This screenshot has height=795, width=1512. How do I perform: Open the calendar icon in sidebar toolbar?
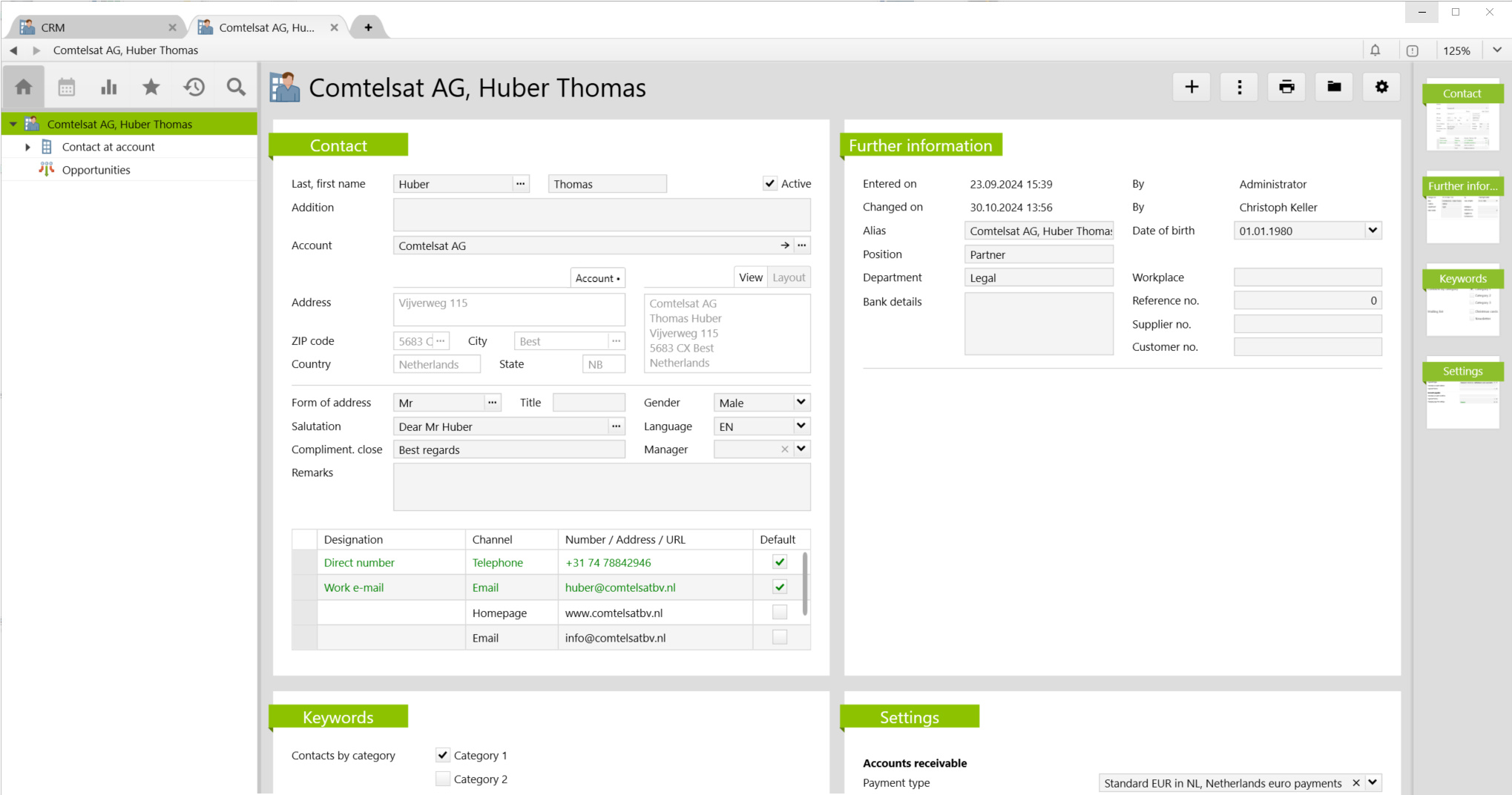(x=67, y=88)
